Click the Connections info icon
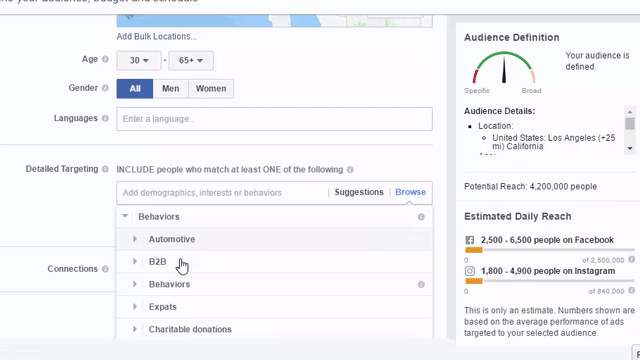 [105, 269]
